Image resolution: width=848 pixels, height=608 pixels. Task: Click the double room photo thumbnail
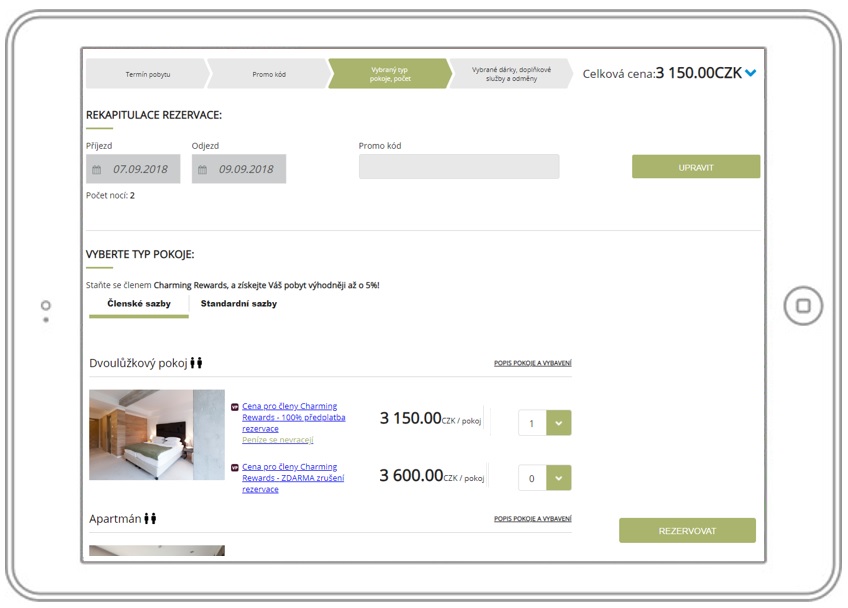[x=157, y=435]
